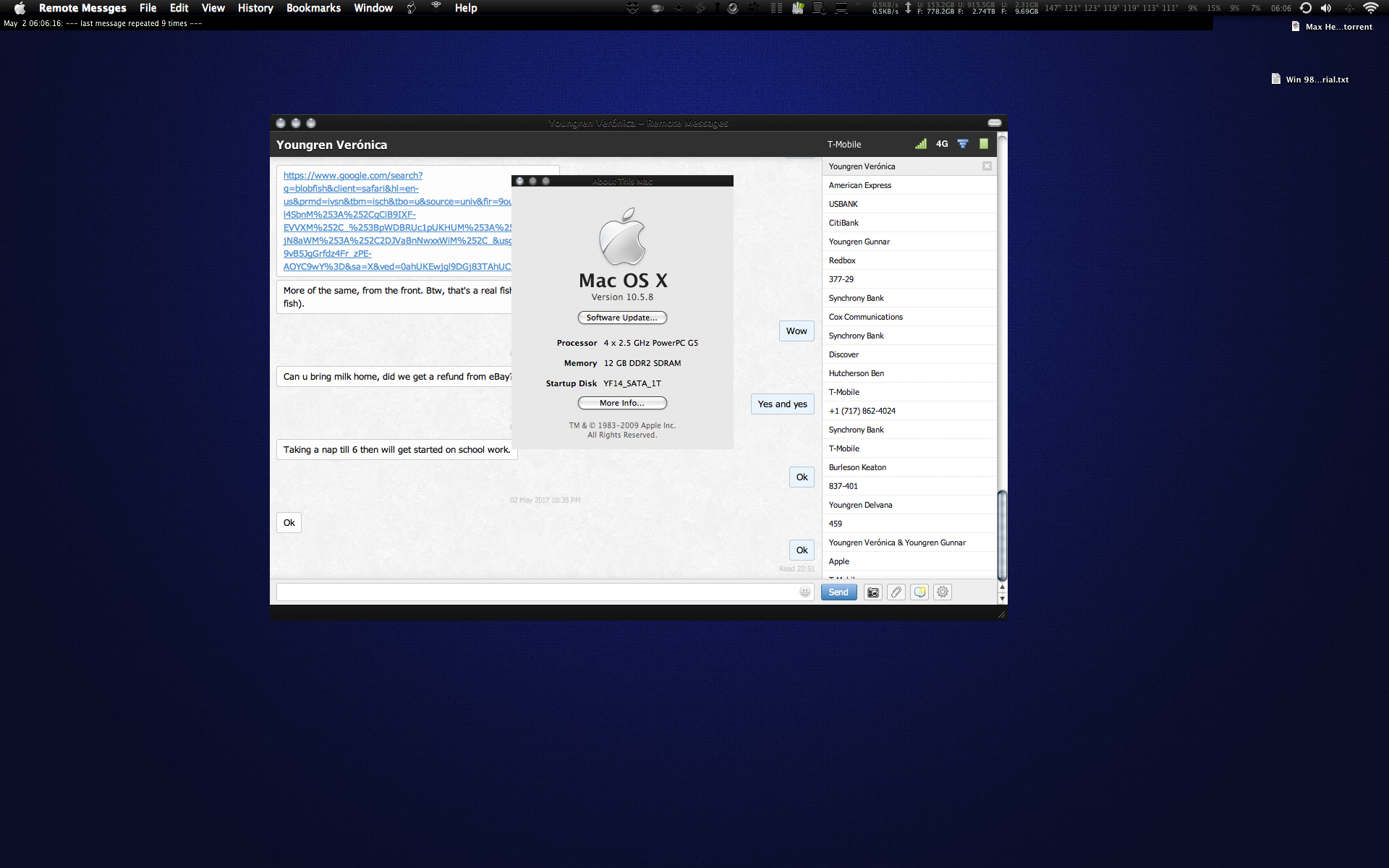
Task: Click the paw print icon in menu bar
Action: coord(754,8)
